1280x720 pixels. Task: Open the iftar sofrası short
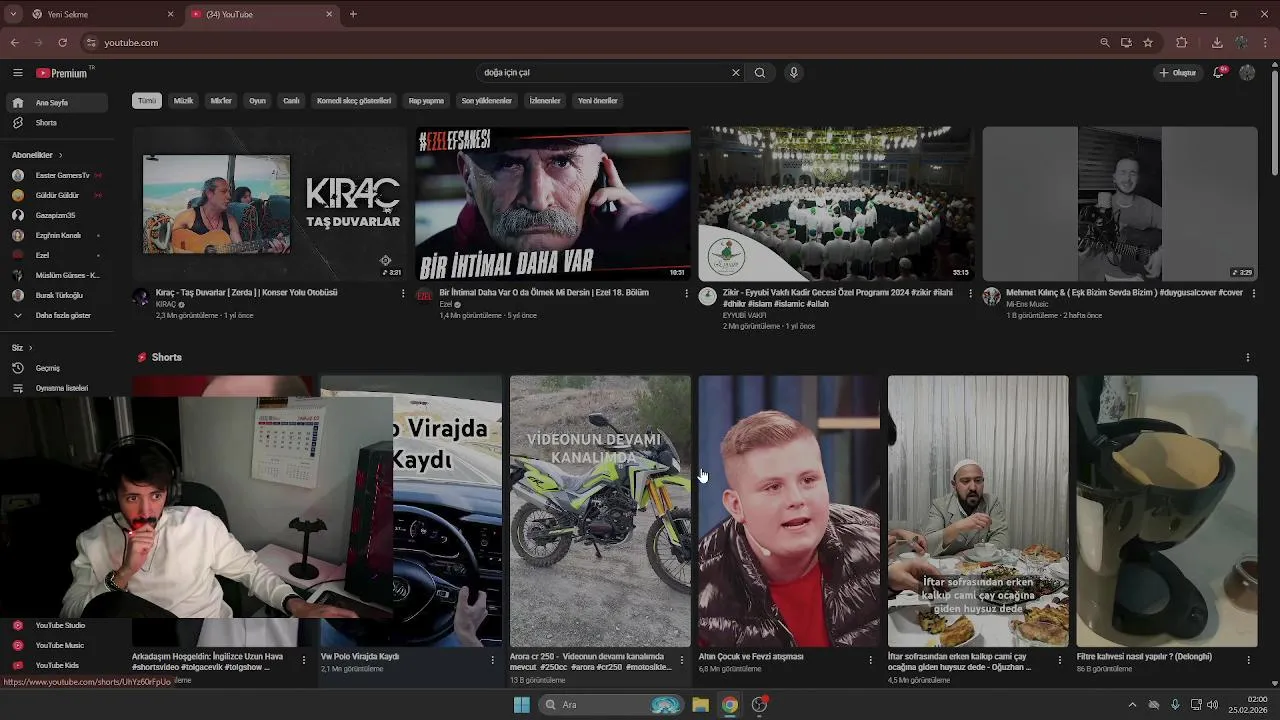[x=978, y=511]
